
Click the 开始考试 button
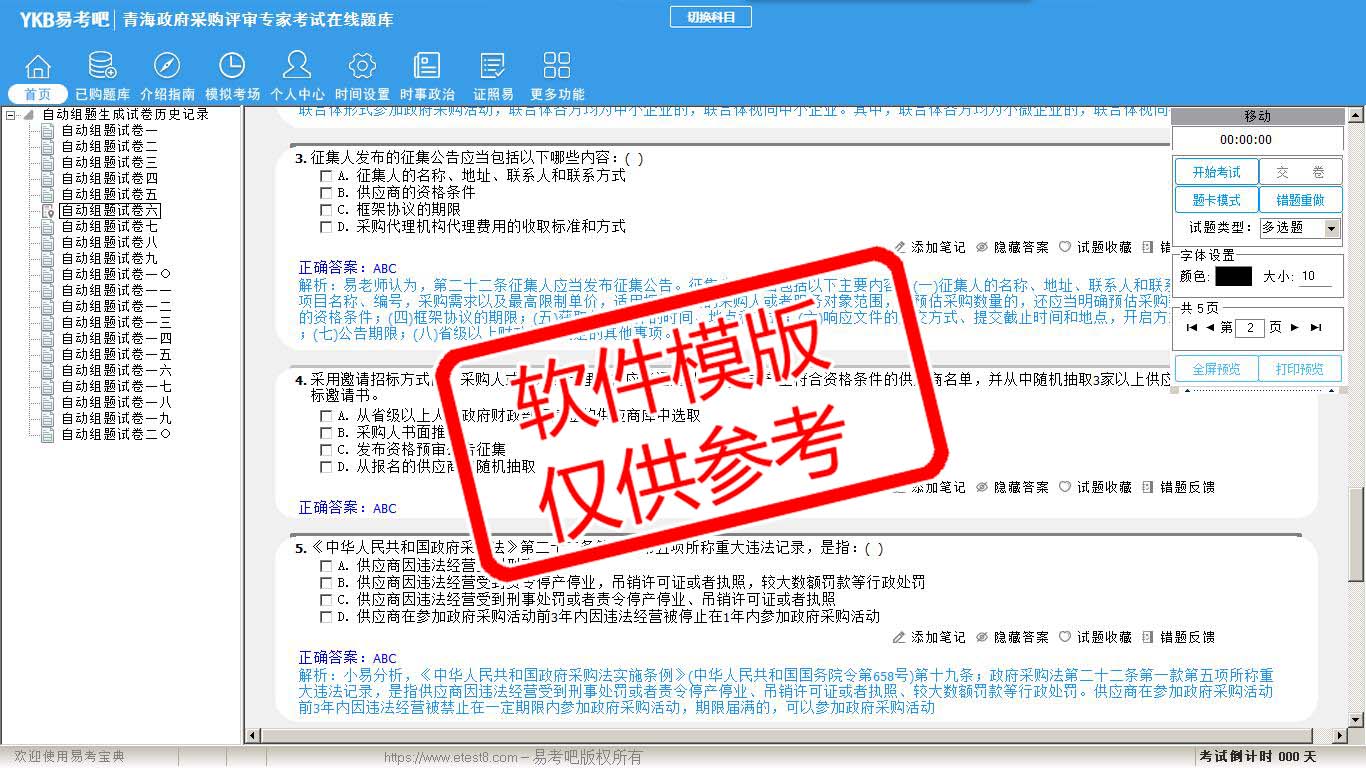coord(1216,172)
